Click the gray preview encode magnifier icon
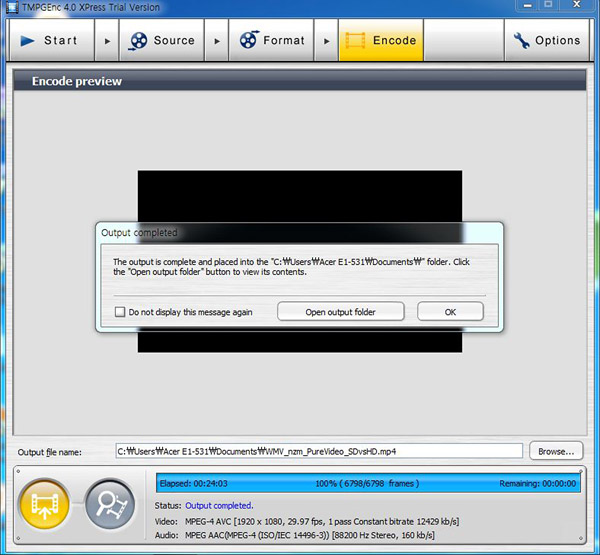This screenshot has width=600, height=555. tap(111, 504)
